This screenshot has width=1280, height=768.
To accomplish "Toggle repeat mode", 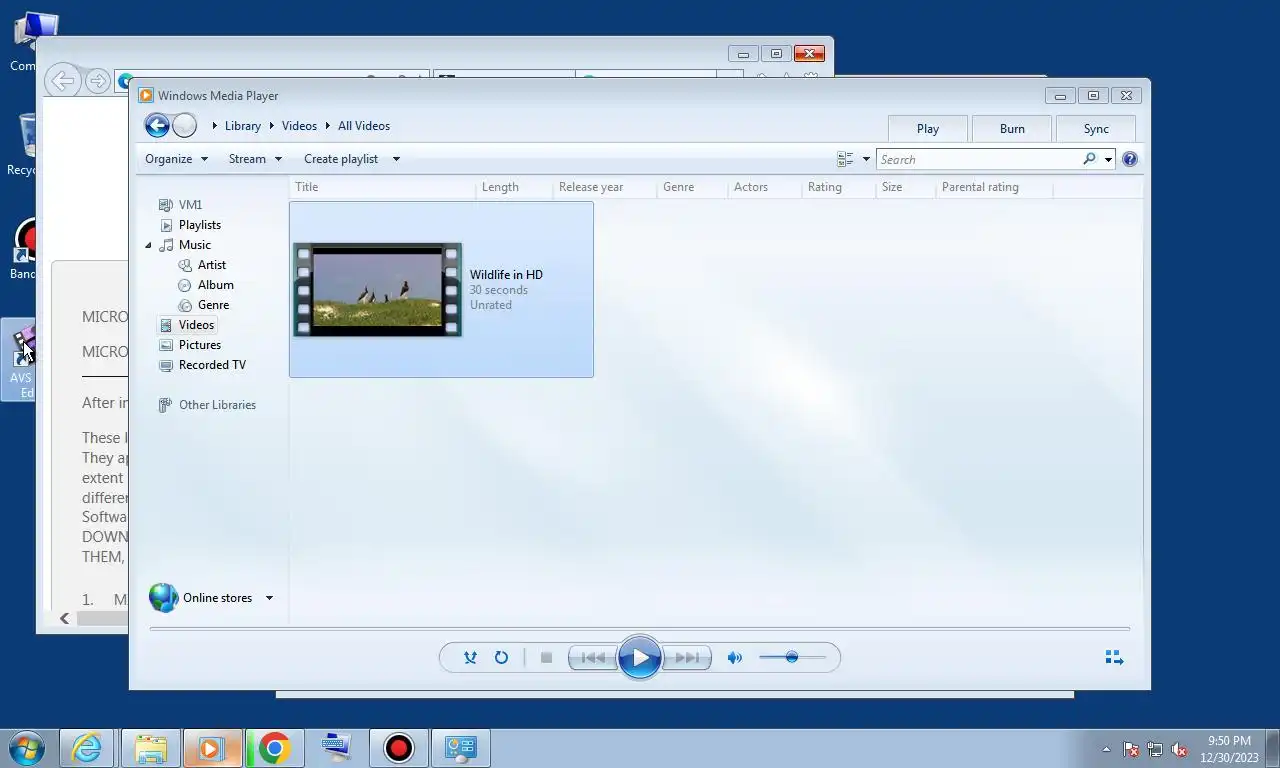I will point(501,657).
